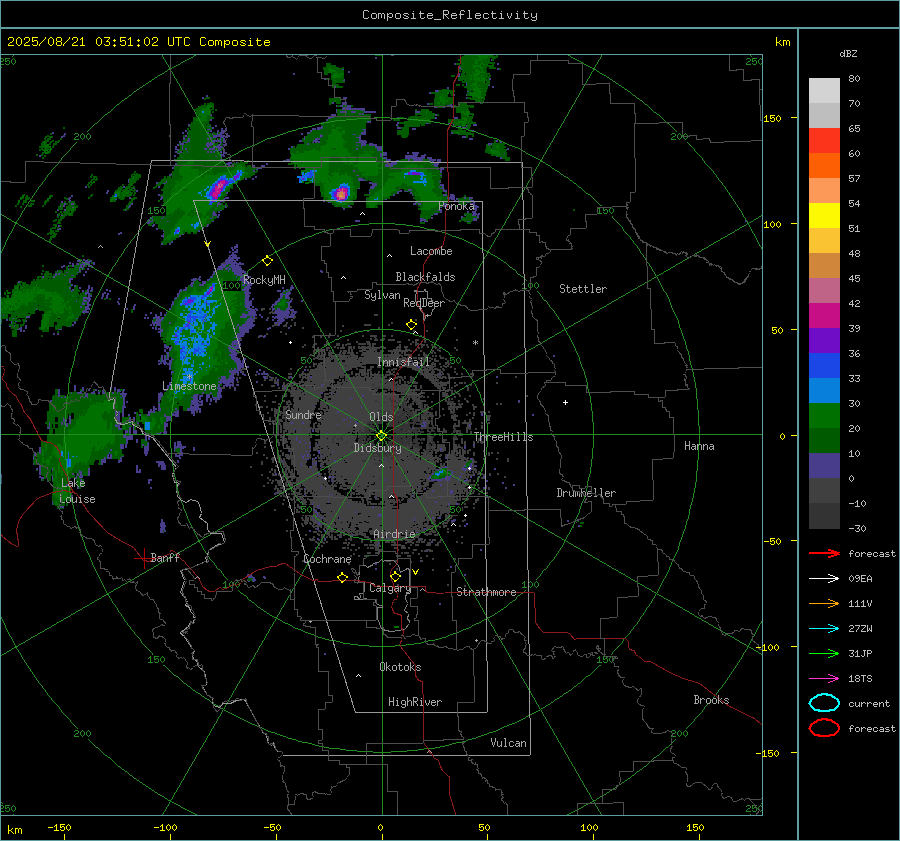Click the Lake Louise label

coord(77,491)
